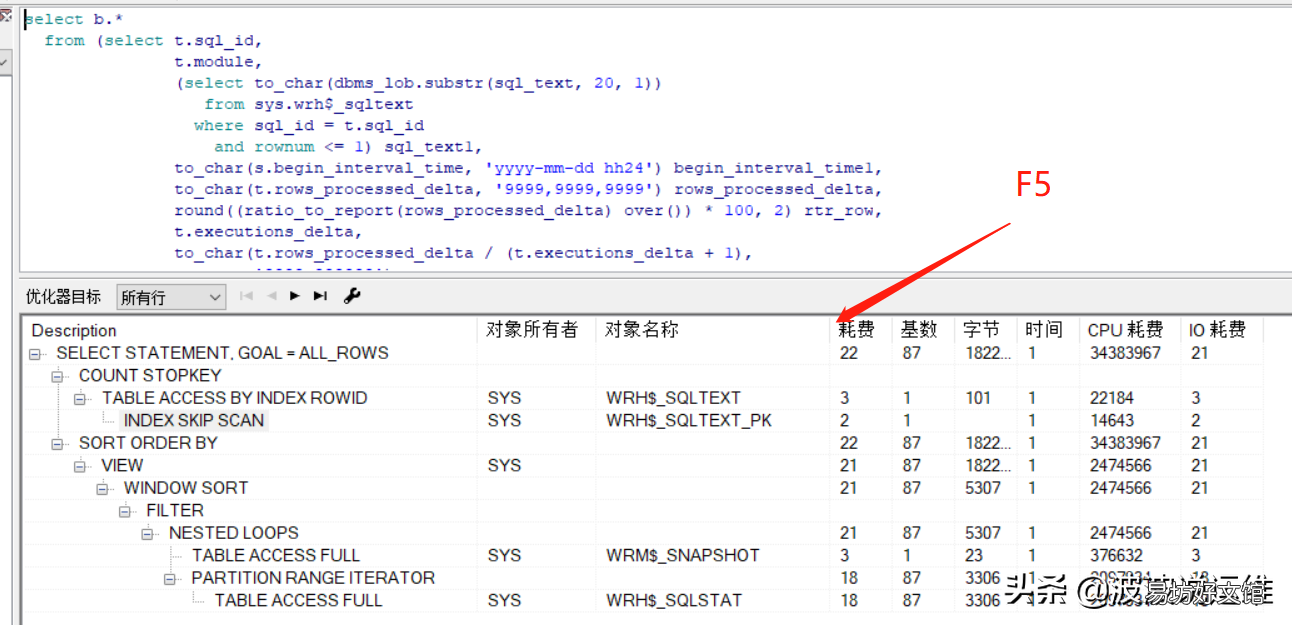Click CPU cost value 14643
This screenshot has height=625, width=1292.
click(x=1112, y=420)
